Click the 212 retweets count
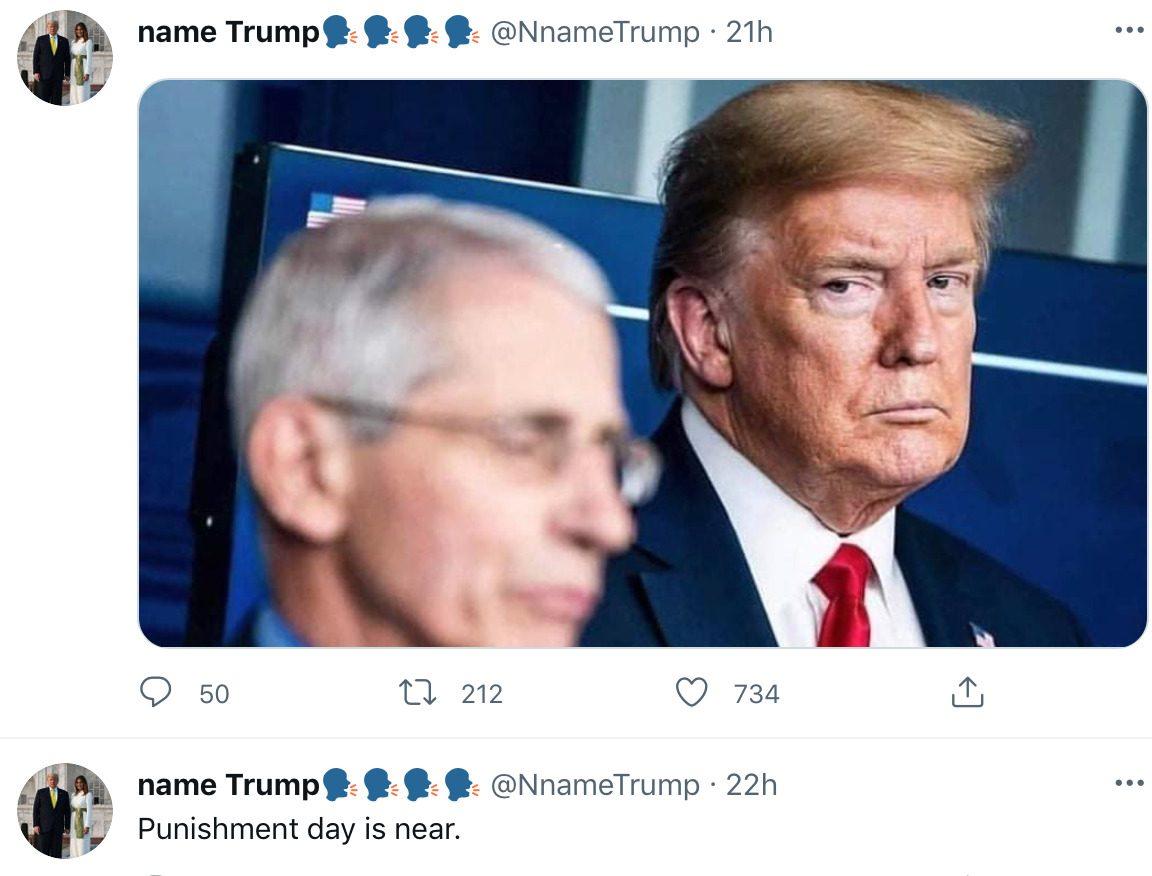 (x=482, y=694)
